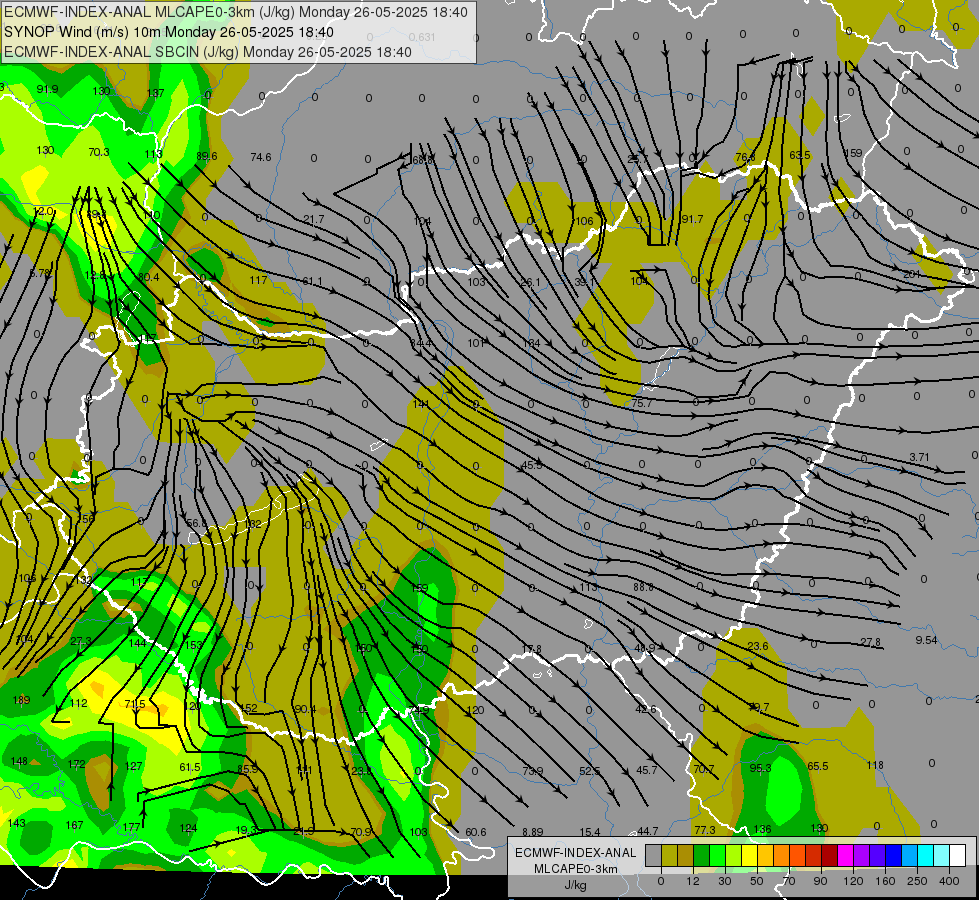Click the map value '61.5'
The width and height of the screenshot is (979, 900).
coord(190,767)
